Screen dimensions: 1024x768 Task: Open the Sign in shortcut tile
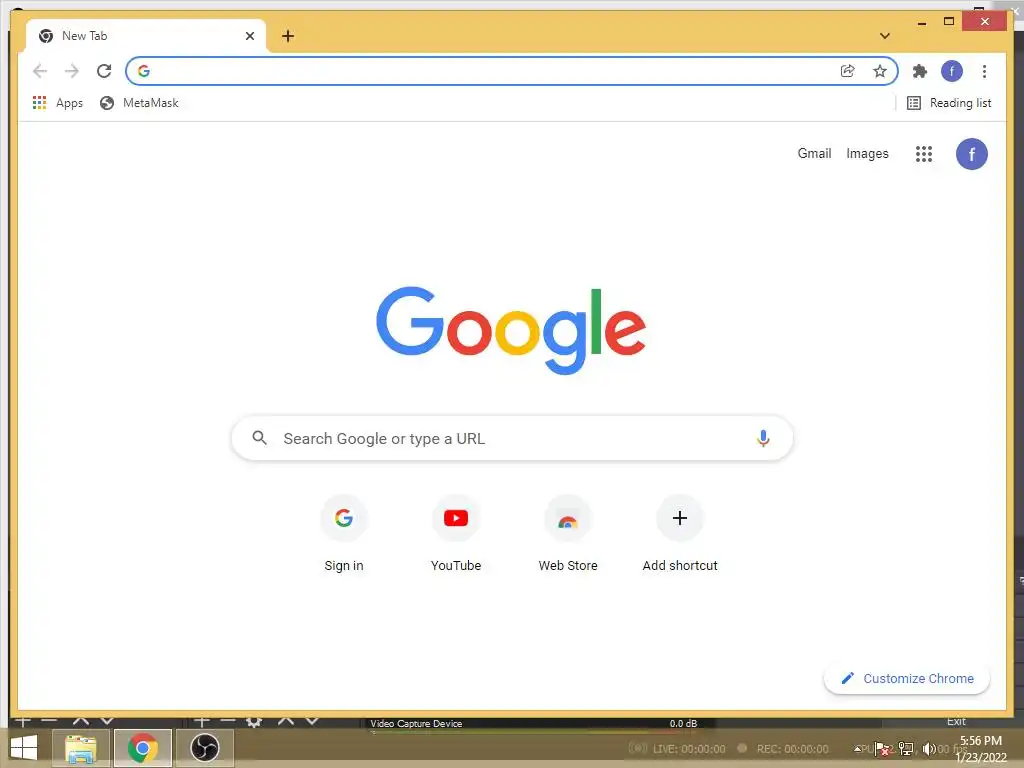point(344,534)
